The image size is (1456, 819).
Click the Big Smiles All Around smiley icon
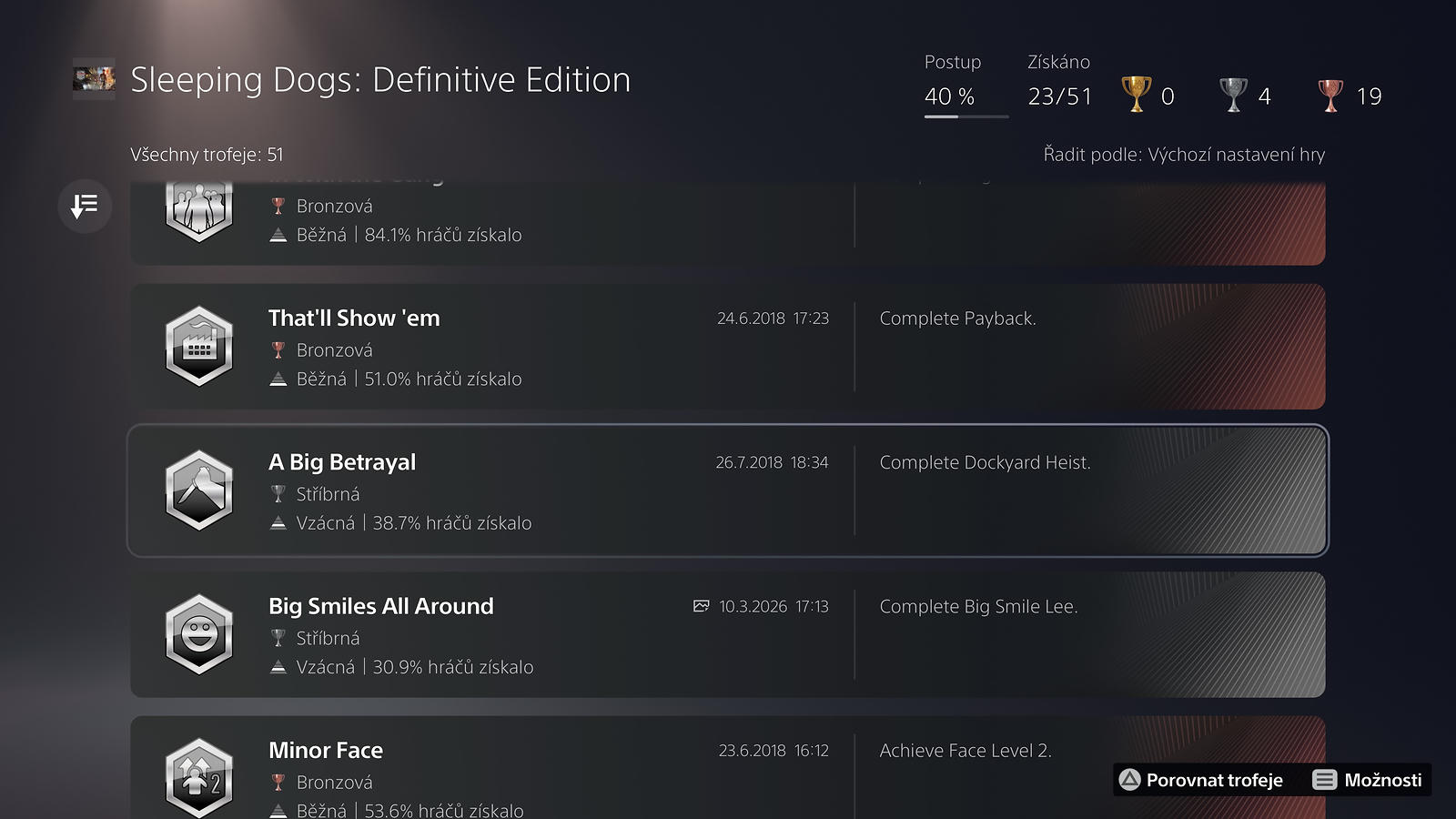click(199, 634)
